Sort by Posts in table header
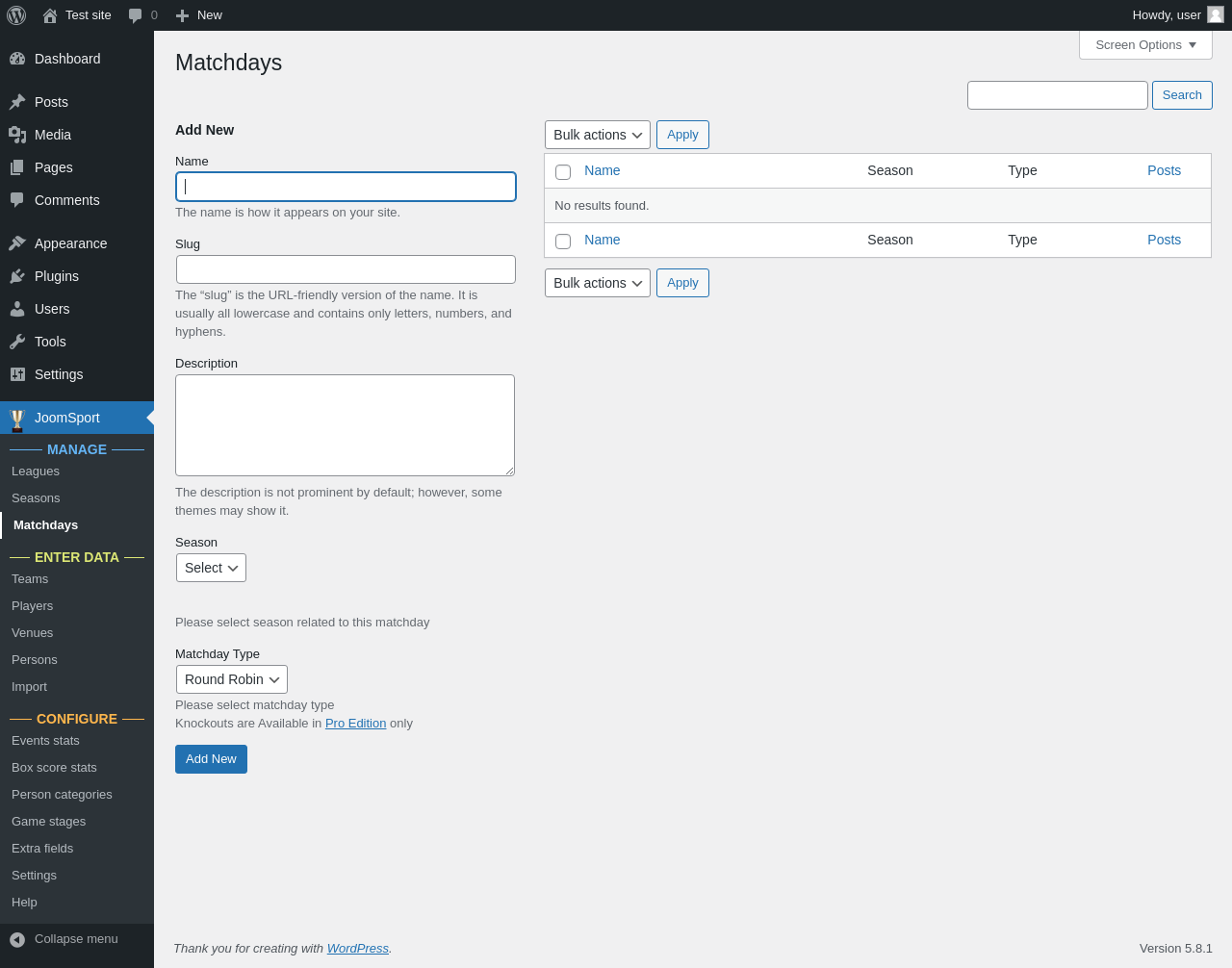The height and width of the screenshot is (968, 1232). [x=1164, y=170]
